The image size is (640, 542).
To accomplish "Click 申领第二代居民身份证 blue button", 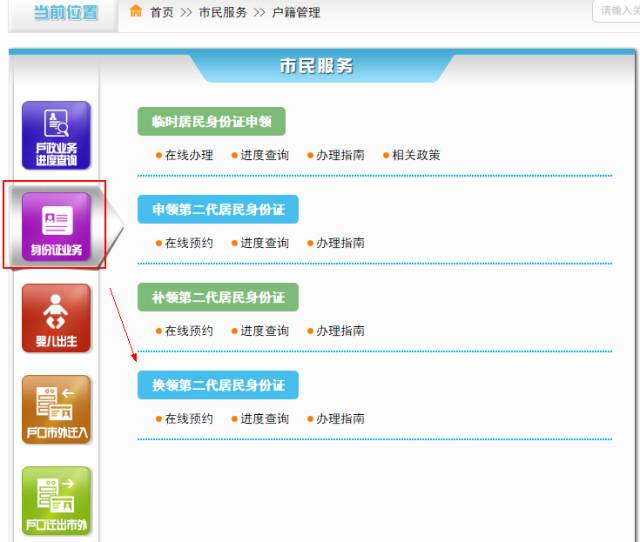I will 218,209.
